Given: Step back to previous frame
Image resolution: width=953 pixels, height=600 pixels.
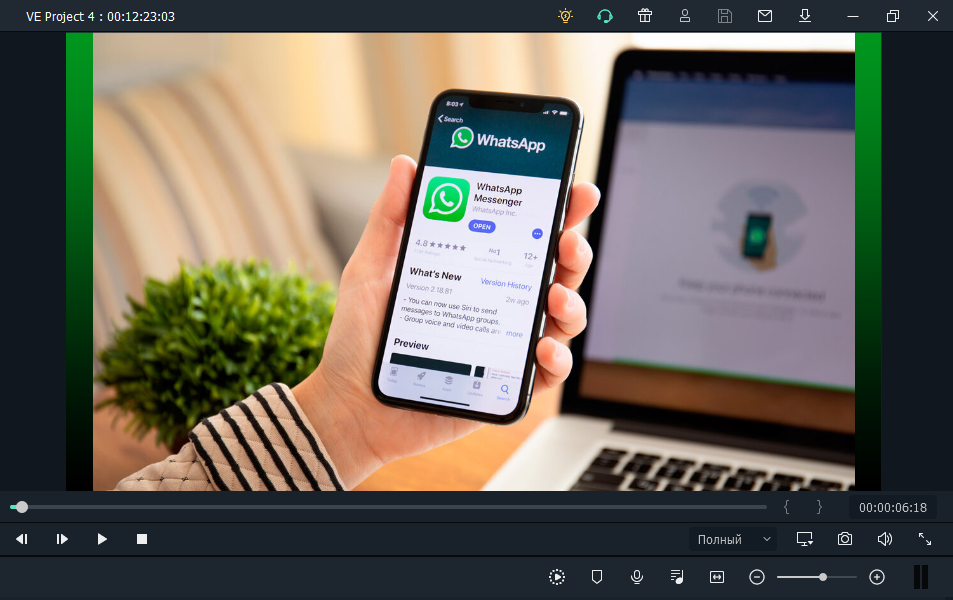Looking at the screenshot, I should pos(22,539).
